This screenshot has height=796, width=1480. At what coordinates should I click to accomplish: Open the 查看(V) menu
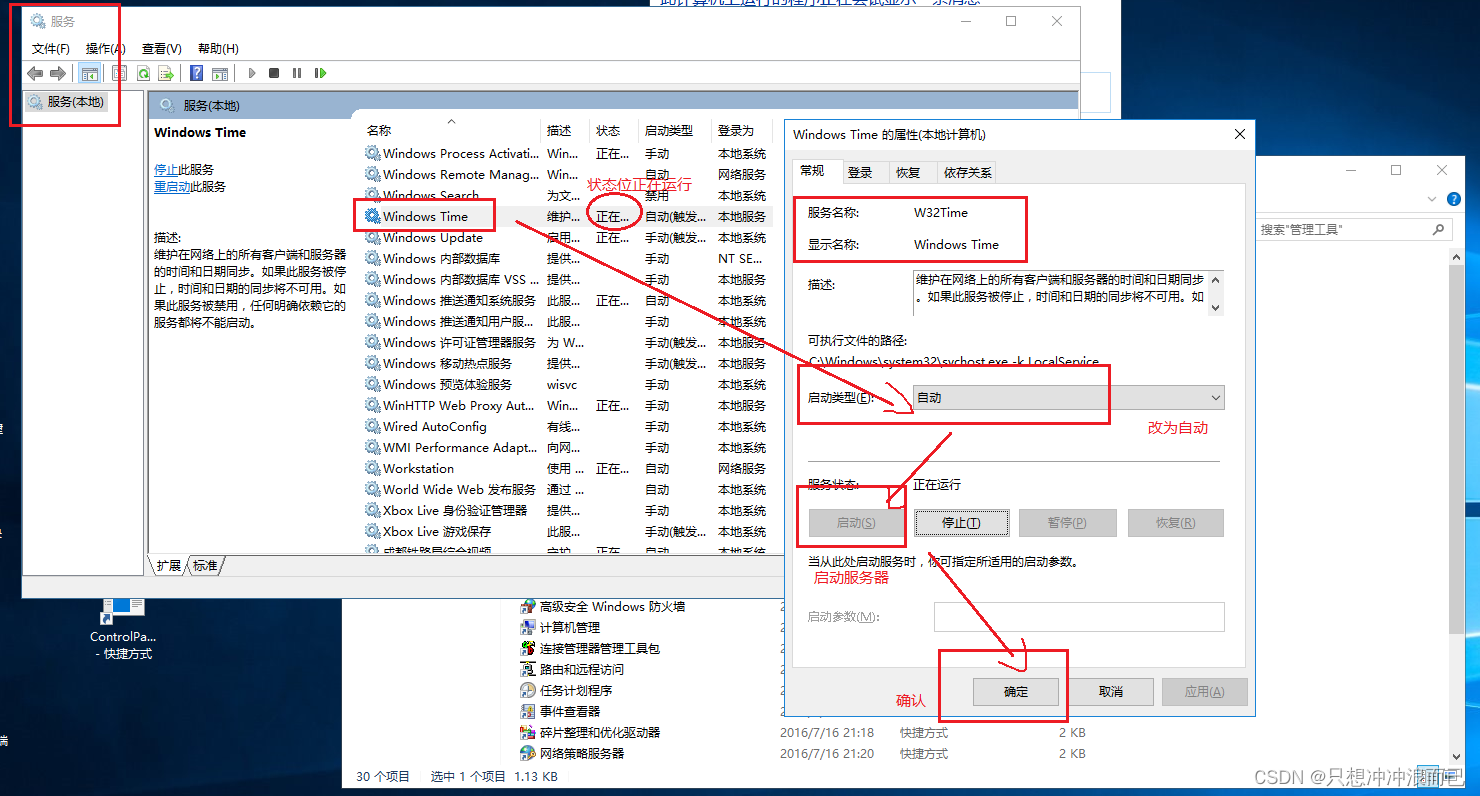tap(161, 49)
